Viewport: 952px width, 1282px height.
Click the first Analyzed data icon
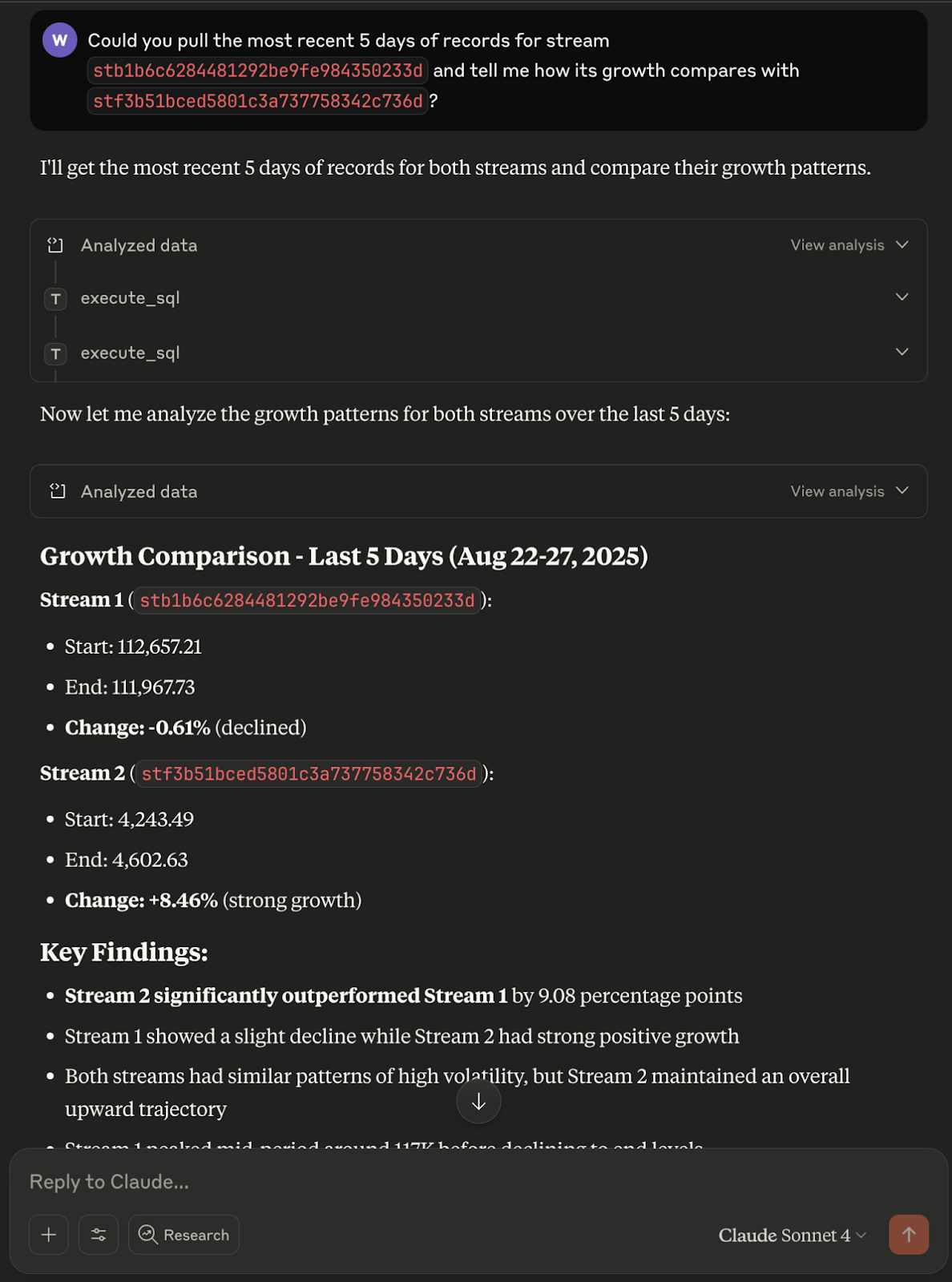point(55,245)
